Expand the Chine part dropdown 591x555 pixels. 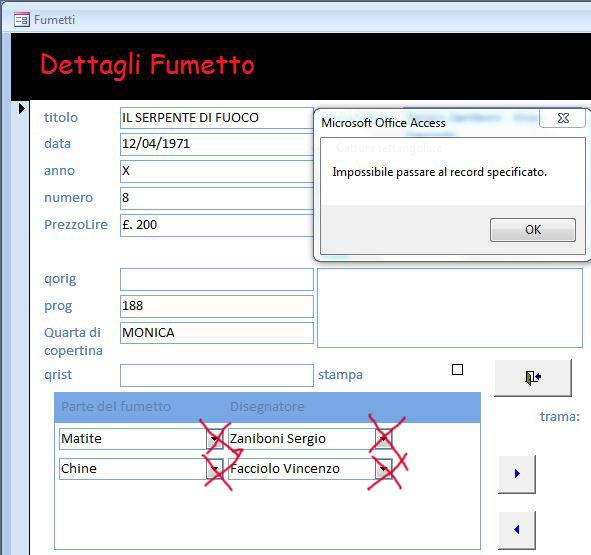pos(214,469)
